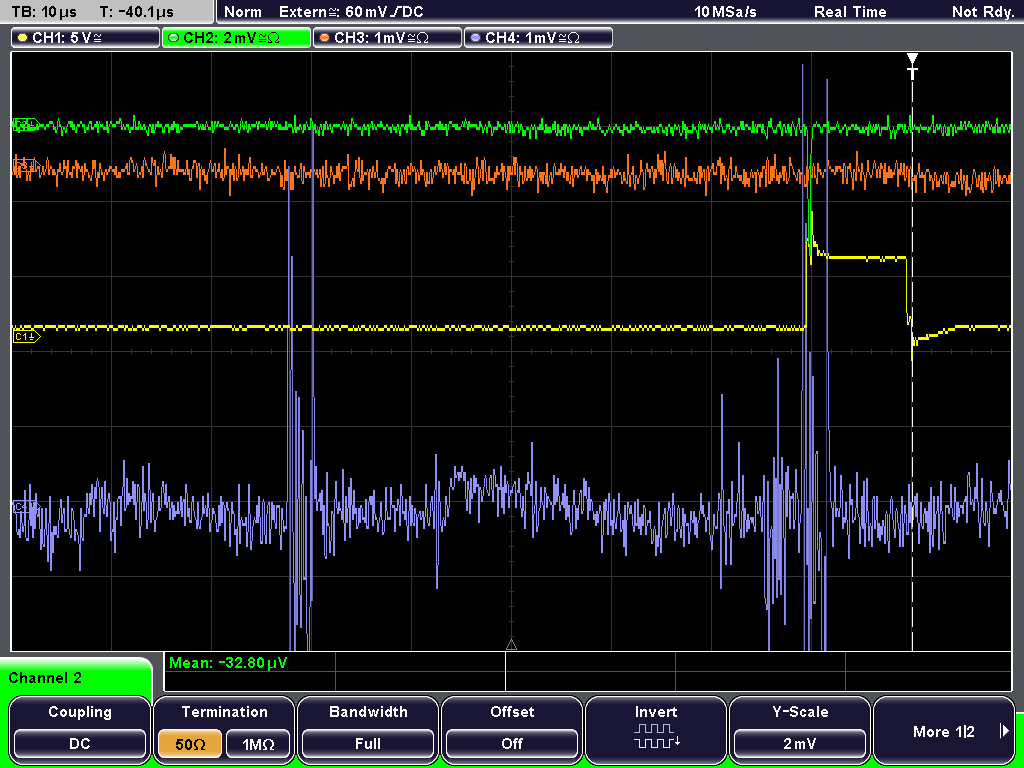Click the orange CH3 level marker on left edge
1024x768 pixels.
click(25, 165)
